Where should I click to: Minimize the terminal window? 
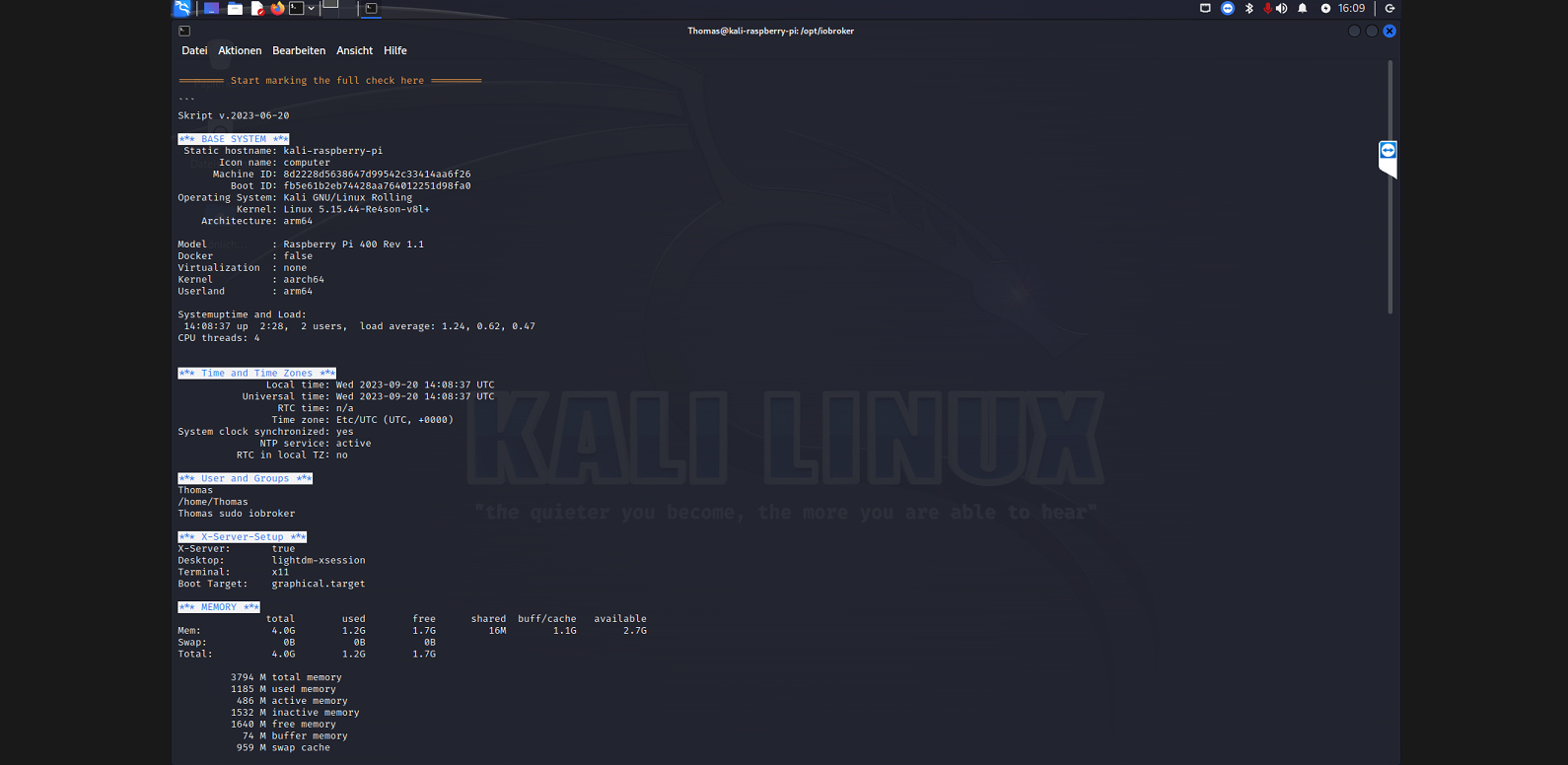(x=1354, y=31)
